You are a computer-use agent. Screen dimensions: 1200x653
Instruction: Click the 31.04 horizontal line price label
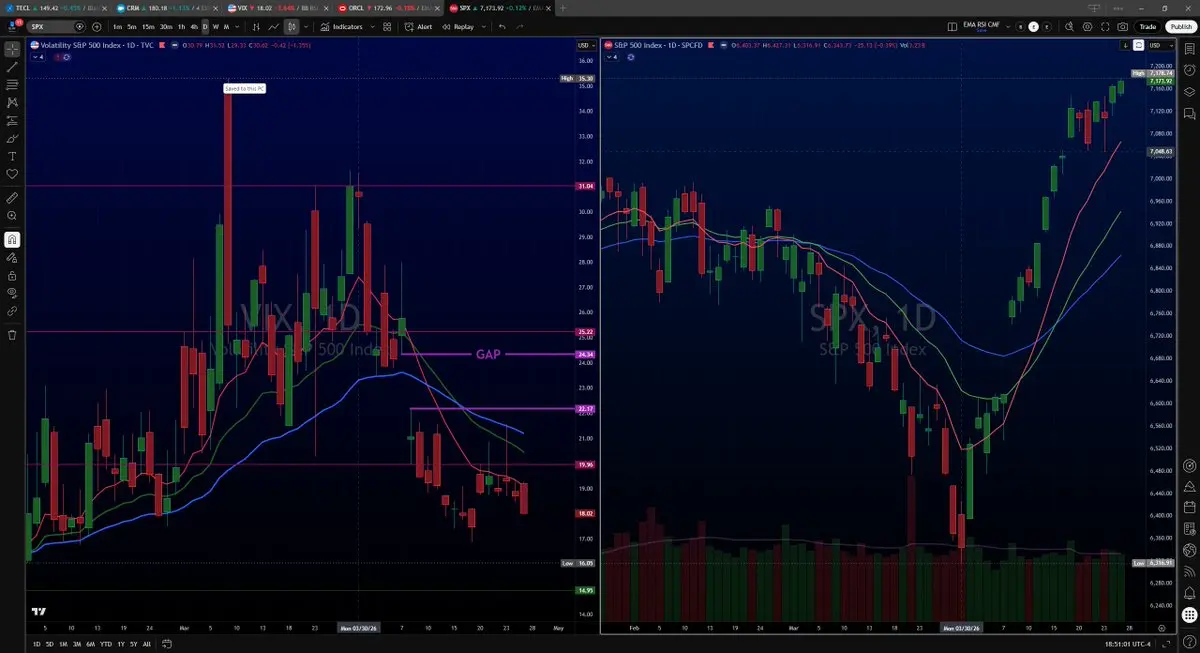pos(586,186)
